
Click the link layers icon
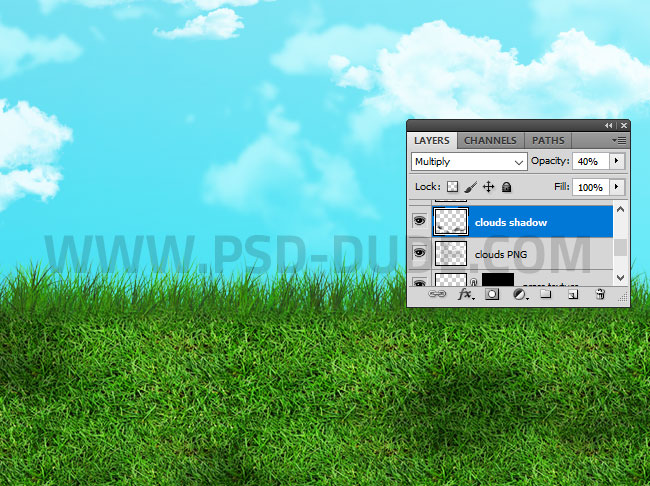437,295
